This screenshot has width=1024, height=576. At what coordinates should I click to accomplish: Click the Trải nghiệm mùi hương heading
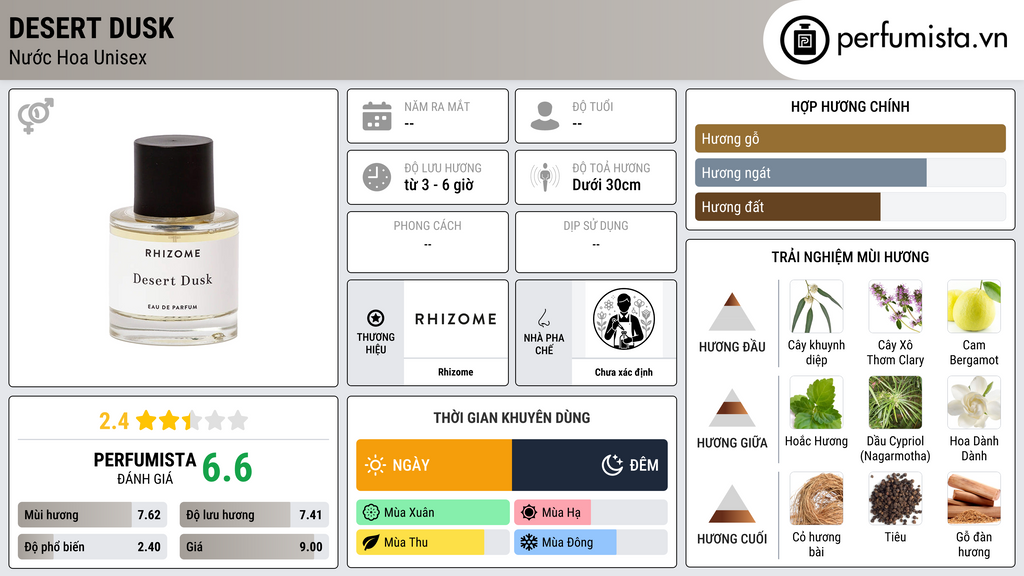850,257
